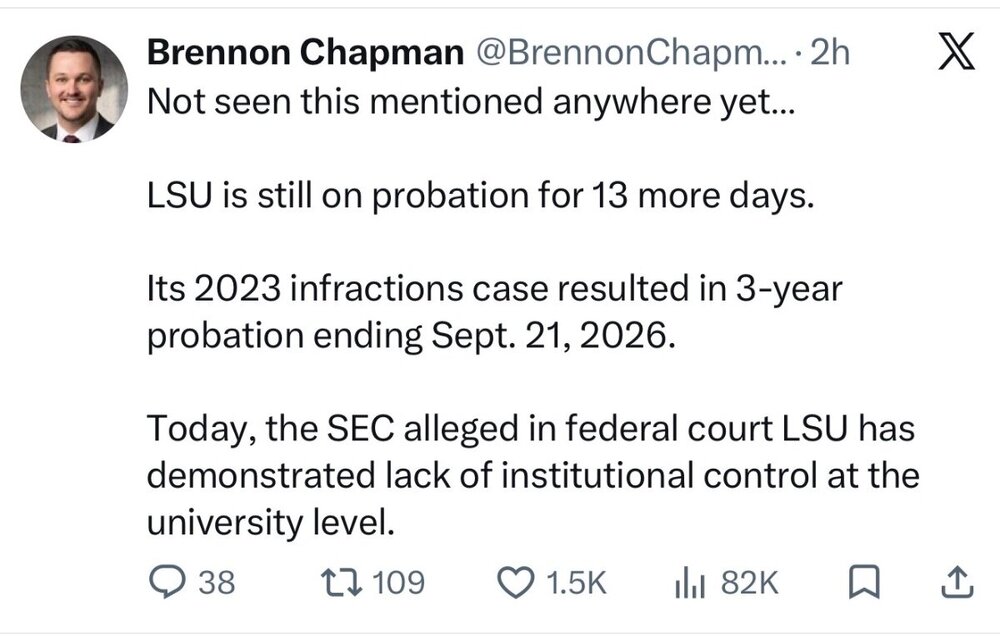Click the 109 reposts count

[x=398, y=583]
